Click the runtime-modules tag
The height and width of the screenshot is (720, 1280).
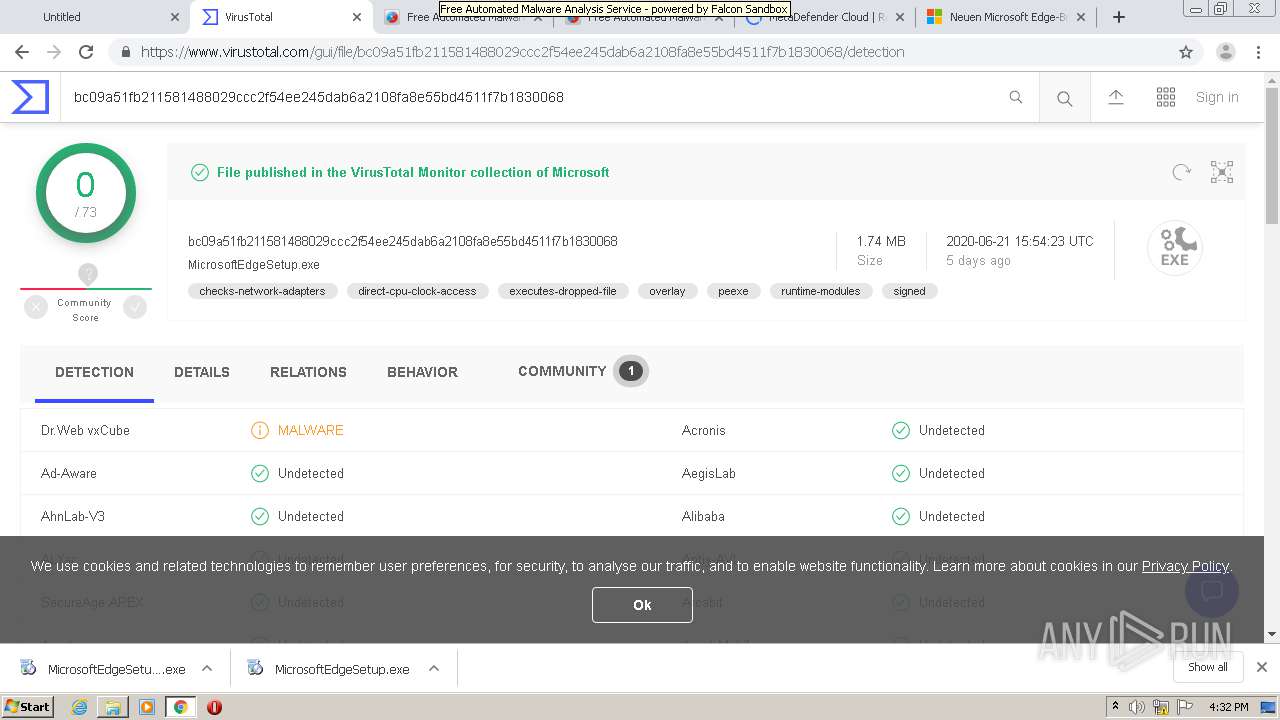coord(821,291)
